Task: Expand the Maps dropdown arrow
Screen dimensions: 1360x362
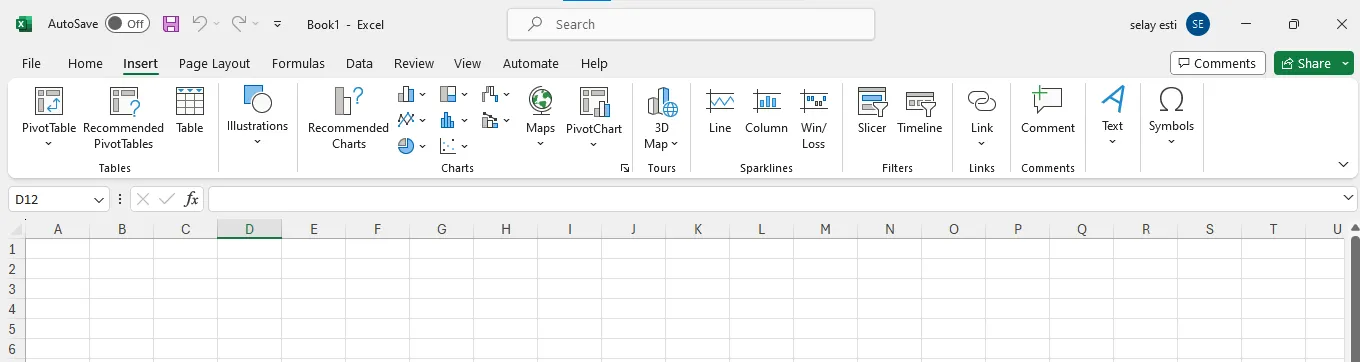Action: point(540,144)
